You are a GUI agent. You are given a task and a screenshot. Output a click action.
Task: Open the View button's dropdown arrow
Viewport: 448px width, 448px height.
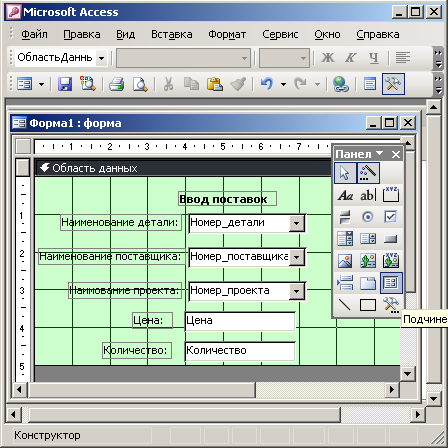coord(41,84)
